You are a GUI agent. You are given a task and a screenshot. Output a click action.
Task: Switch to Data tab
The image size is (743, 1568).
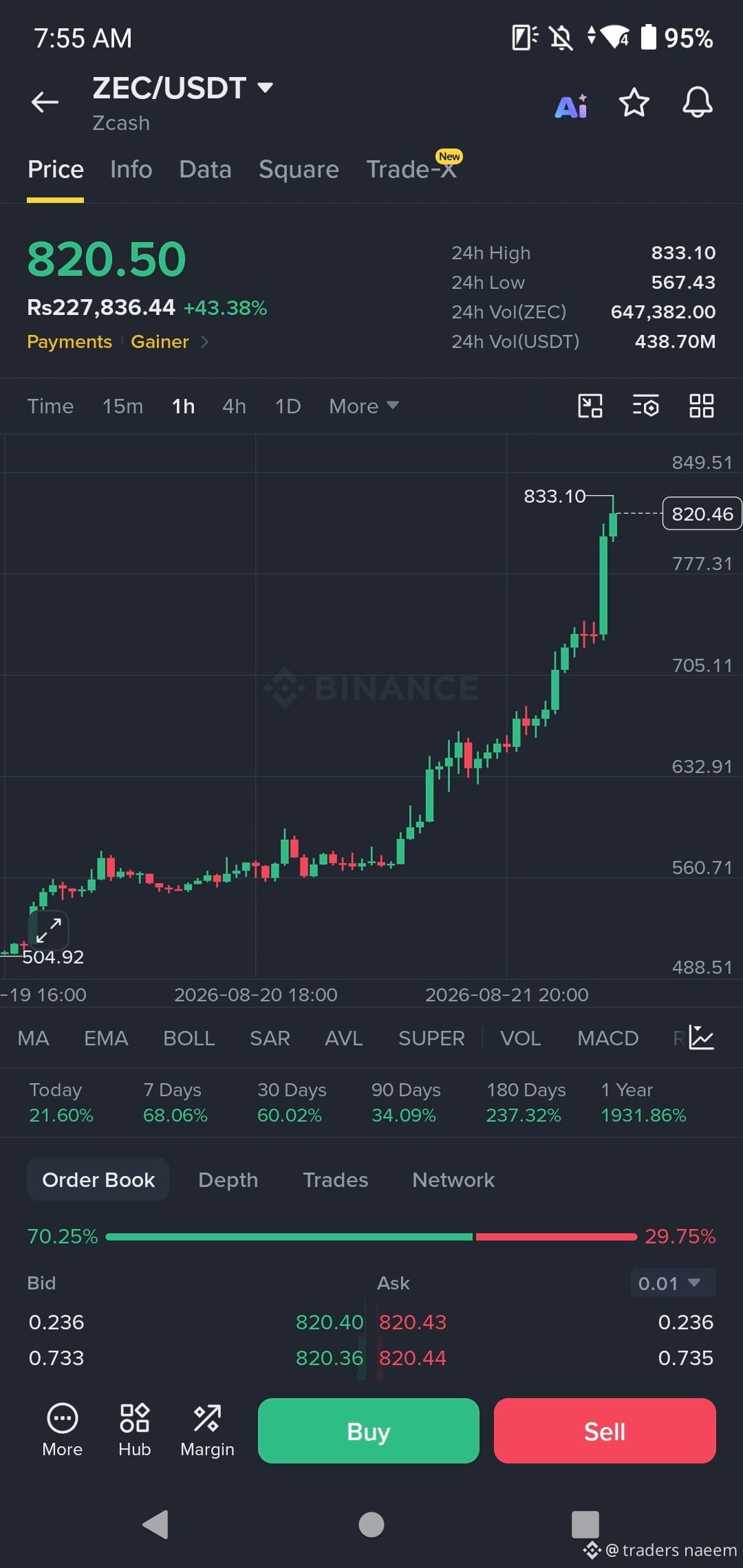205,169
